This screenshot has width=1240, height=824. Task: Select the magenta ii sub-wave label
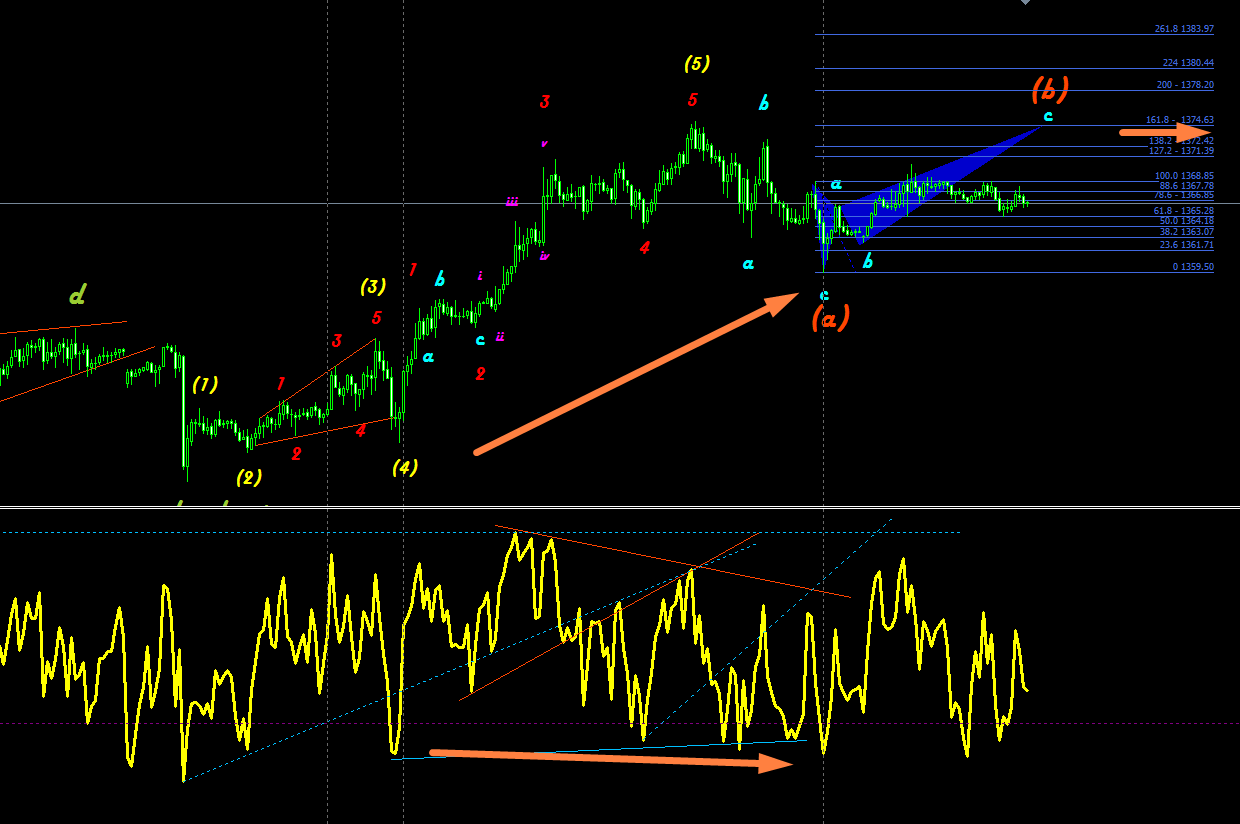pyautogui.click(x=500, y=337)
